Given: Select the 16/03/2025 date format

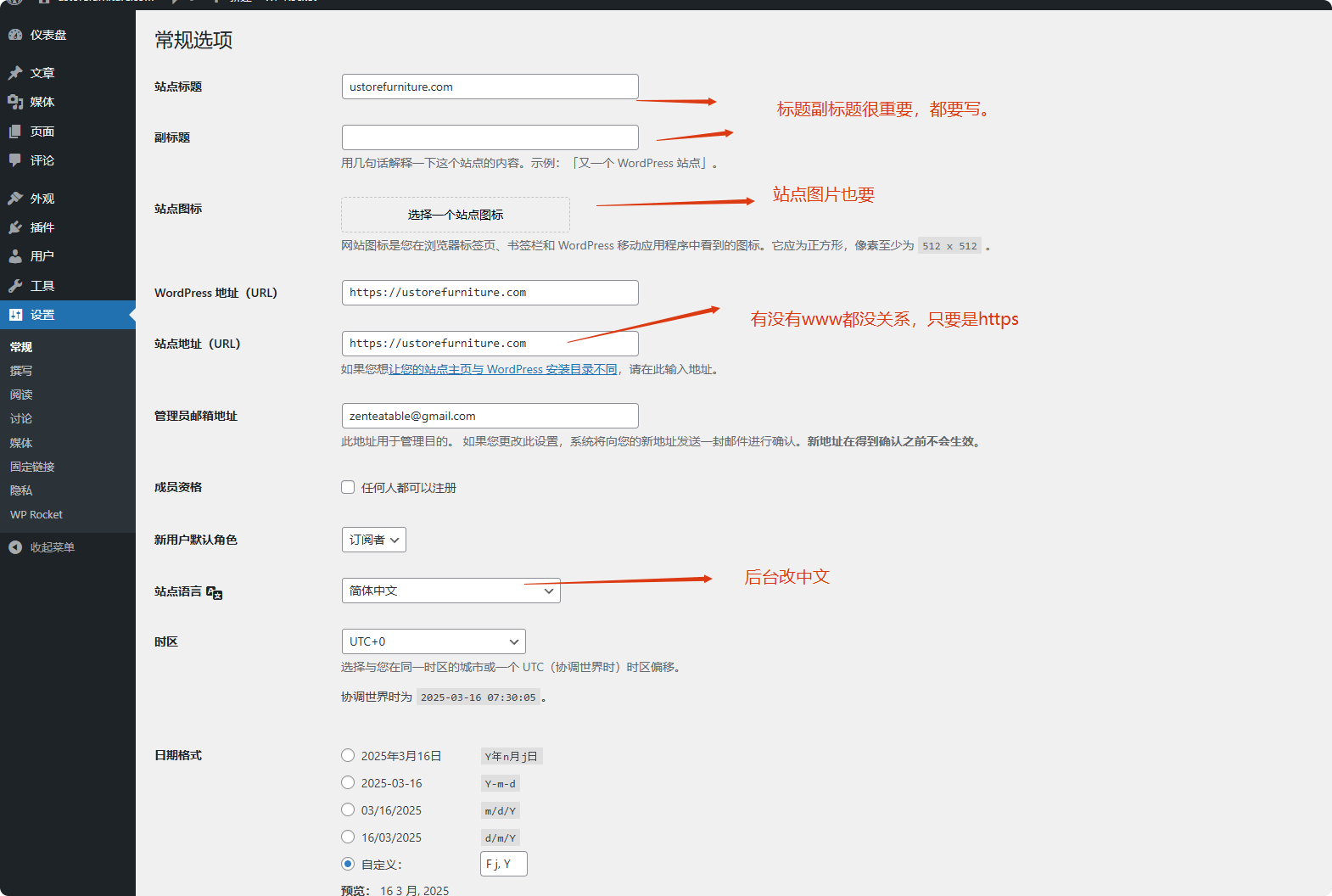Looking at the screenshot, I should click(x=348, y=837).
